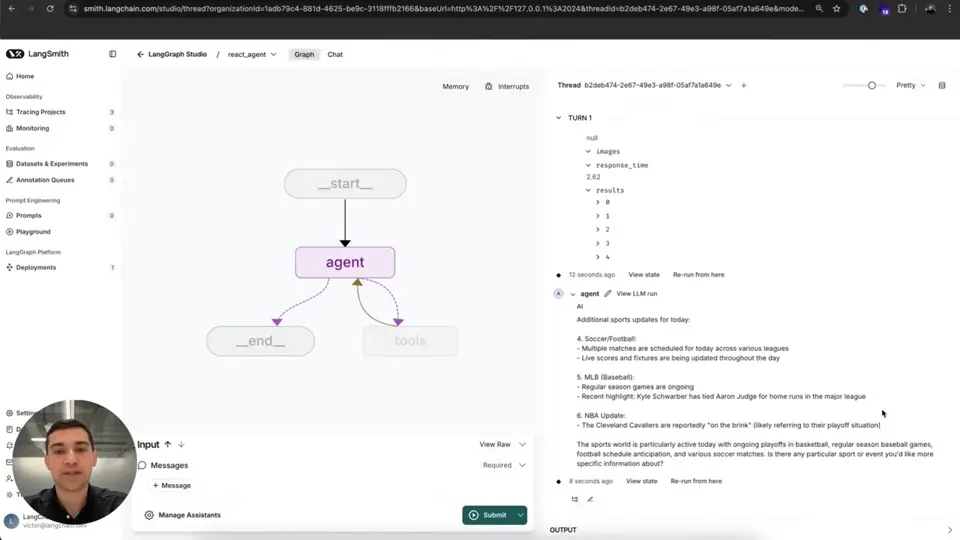The image size is (960, 540).
Task: Open Prompts page
Action: (29, 216)
